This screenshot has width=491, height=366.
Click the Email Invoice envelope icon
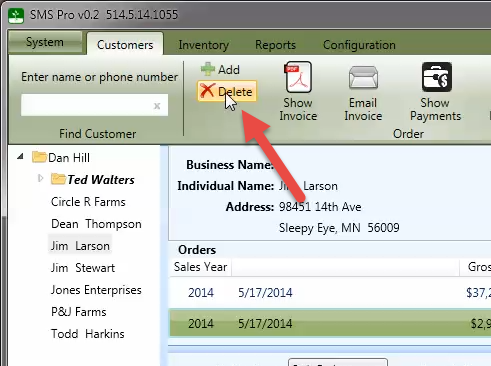tap(363, 77)
